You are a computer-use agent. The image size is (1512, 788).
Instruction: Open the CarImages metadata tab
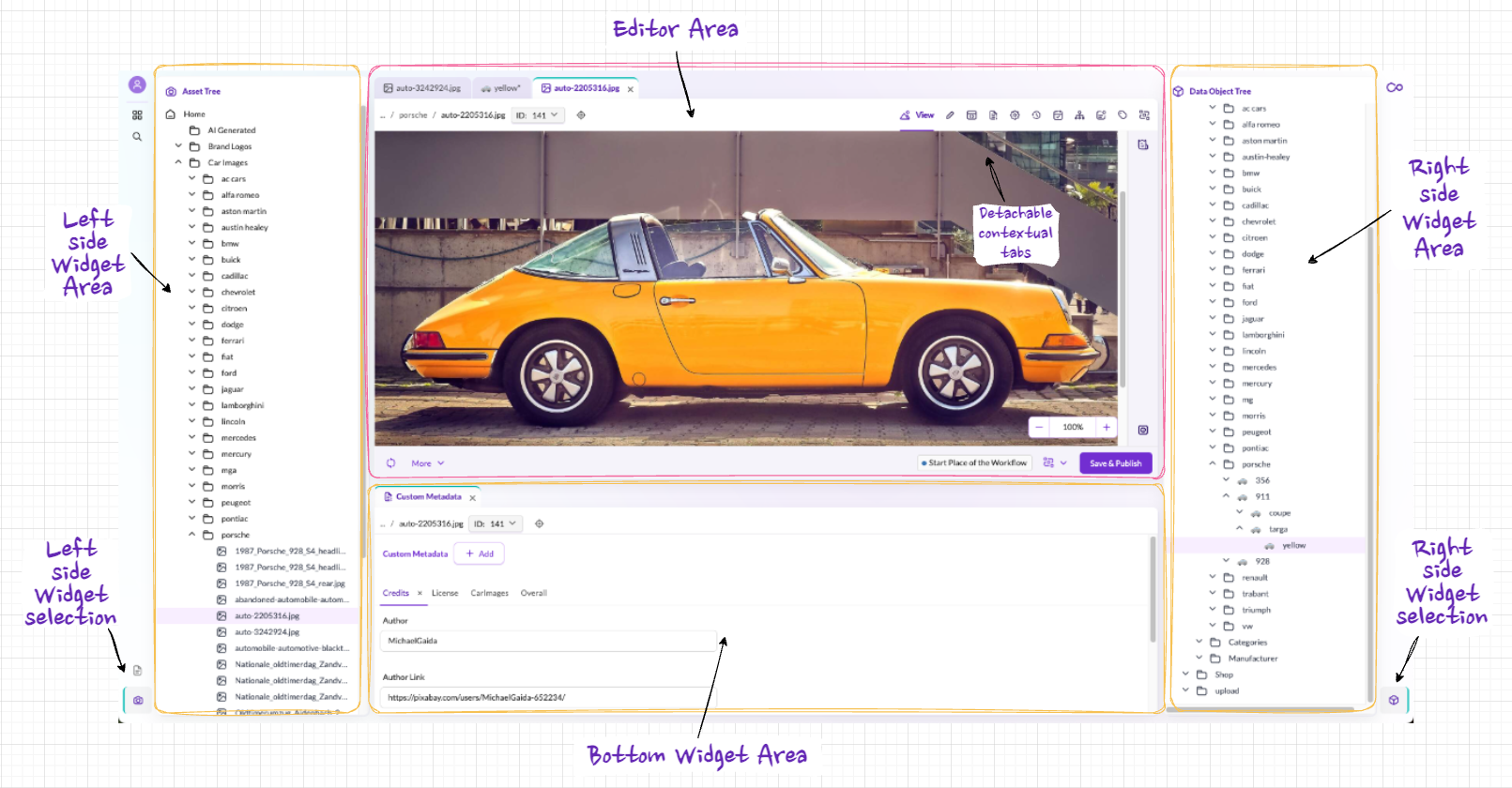[x=489, y=593]
